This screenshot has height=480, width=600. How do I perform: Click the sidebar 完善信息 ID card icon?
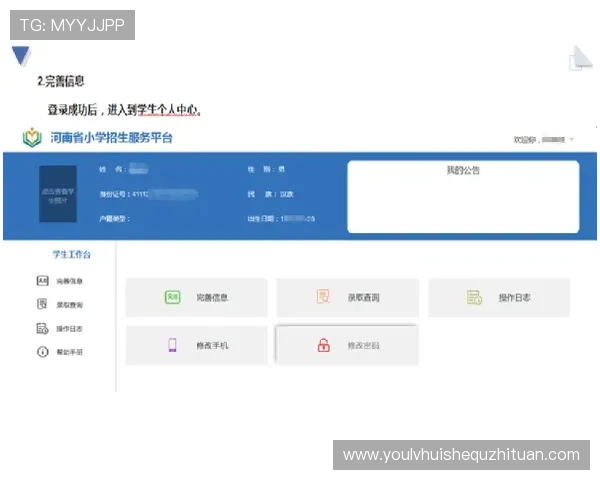pos(42,281)
